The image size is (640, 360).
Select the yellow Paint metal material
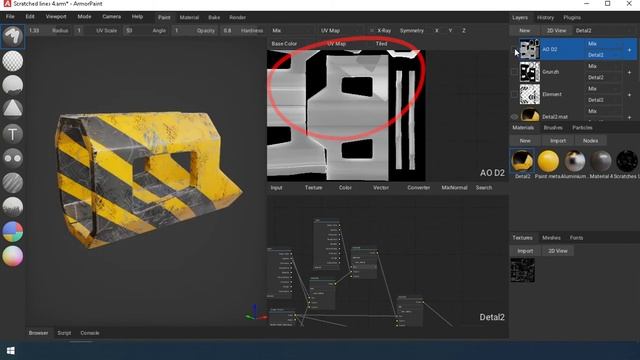tap(548, 160)
